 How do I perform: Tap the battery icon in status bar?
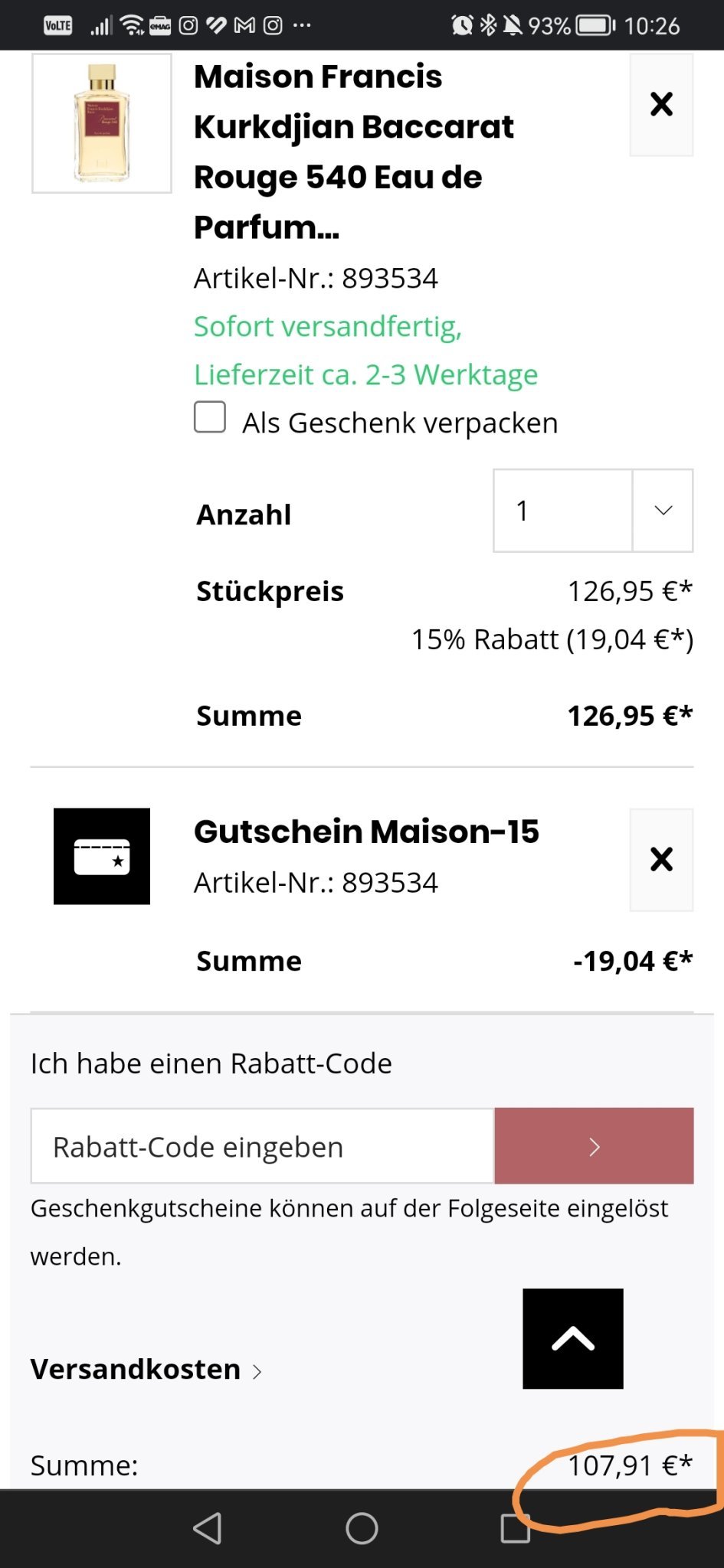[x=595, y=25]
